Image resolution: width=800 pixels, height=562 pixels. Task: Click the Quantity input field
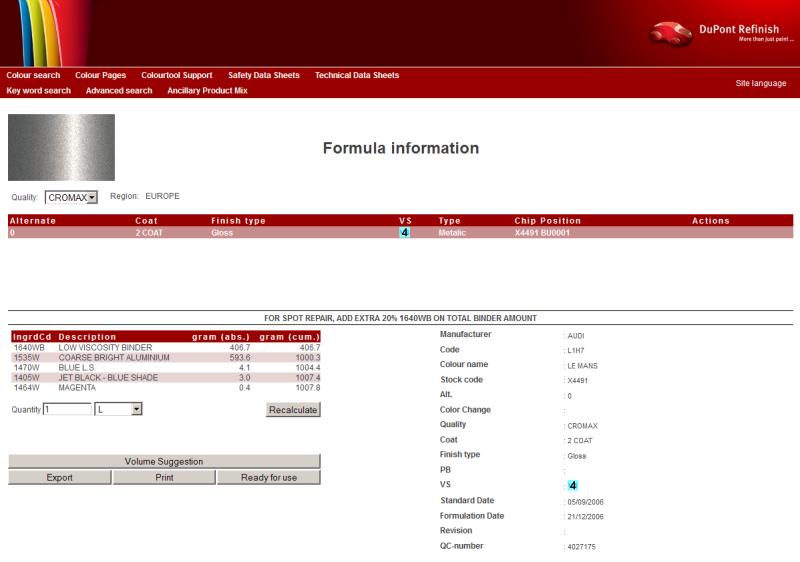tap(67, 409)
